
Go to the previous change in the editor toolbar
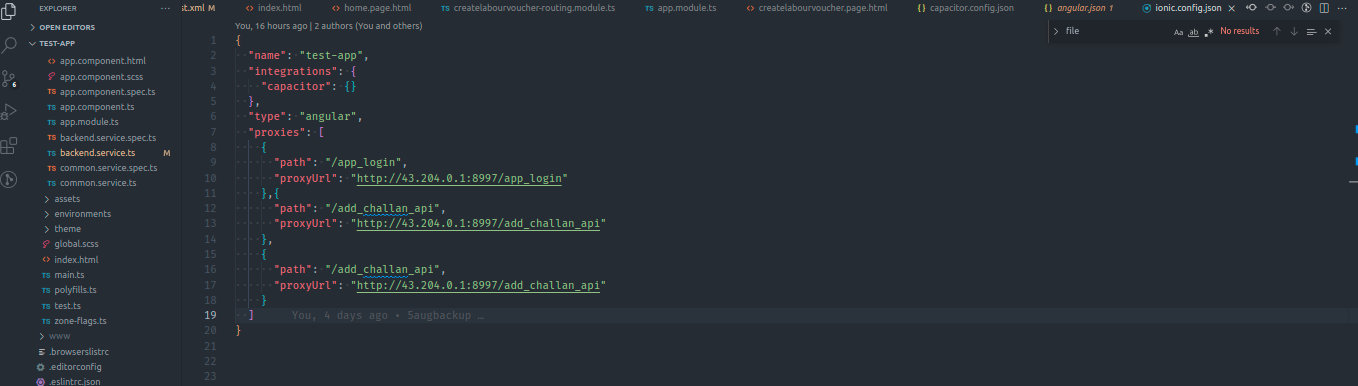1251,8
